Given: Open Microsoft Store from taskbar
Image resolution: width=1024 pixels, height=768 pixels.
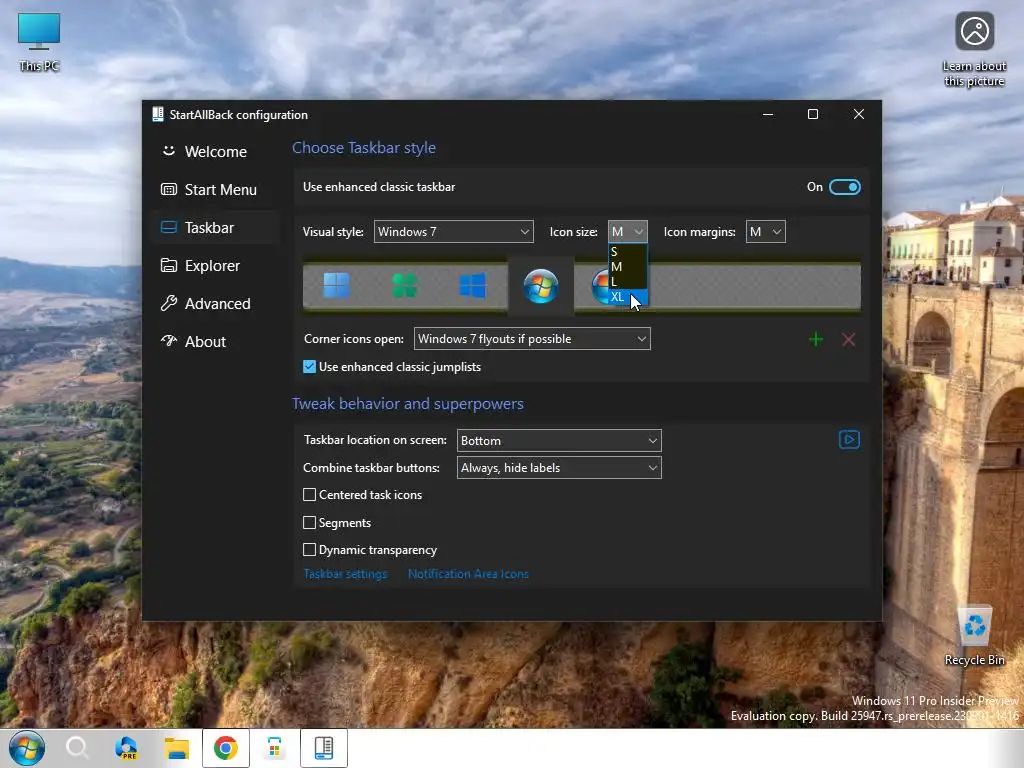Looking at the screenshot, I should click(x=275, y=748).
